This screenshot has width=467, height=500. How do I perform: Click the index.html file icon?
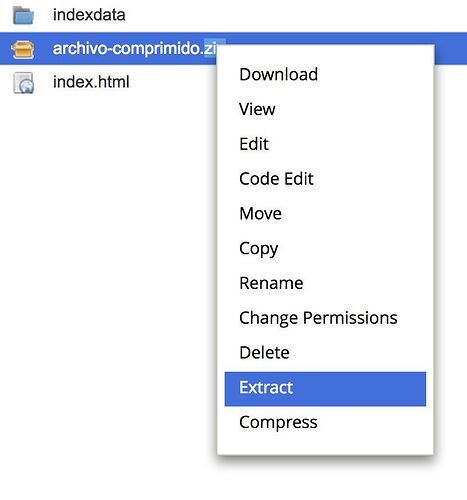[x=23, y=83]
